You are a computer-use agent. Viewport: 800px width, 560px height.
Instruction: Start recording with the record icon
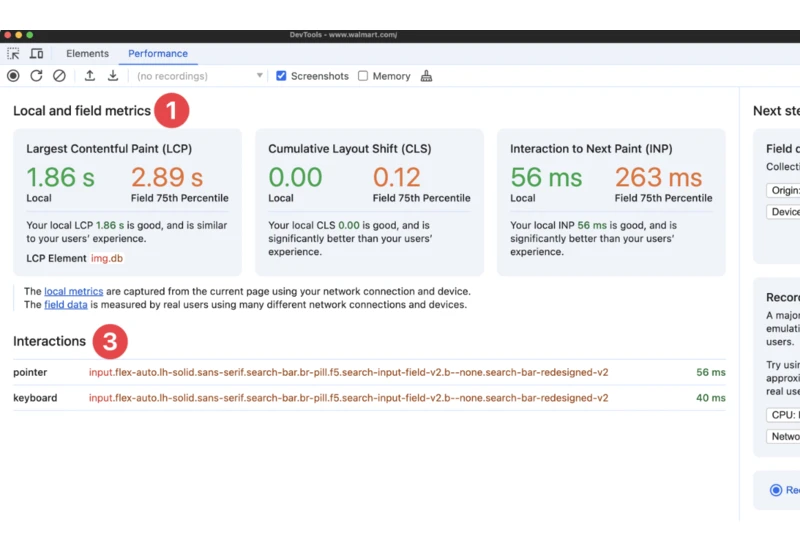[13, 76]
